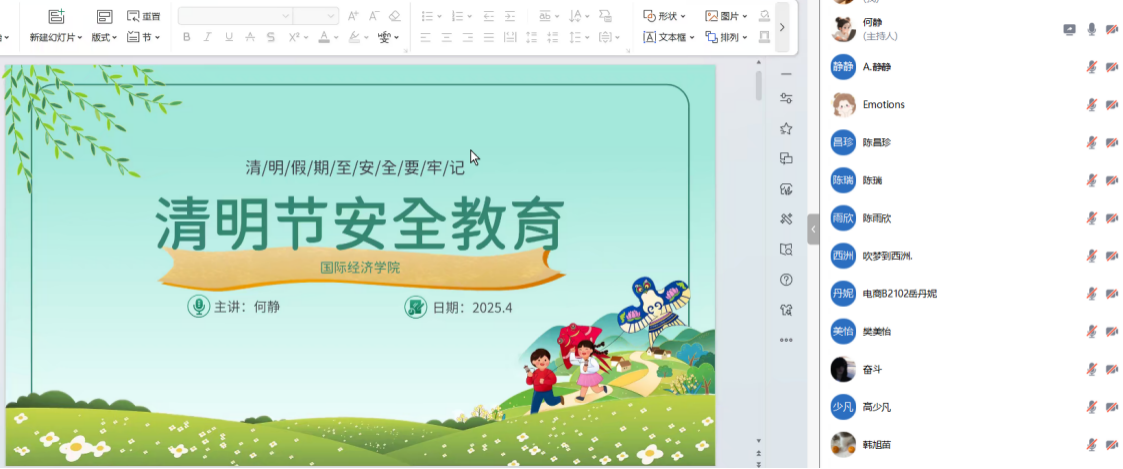Image resolution: width=1123 pixels, height=469 pixels.
Task: Open the 排列 arrange menu
Action: [x=727, y=38]
